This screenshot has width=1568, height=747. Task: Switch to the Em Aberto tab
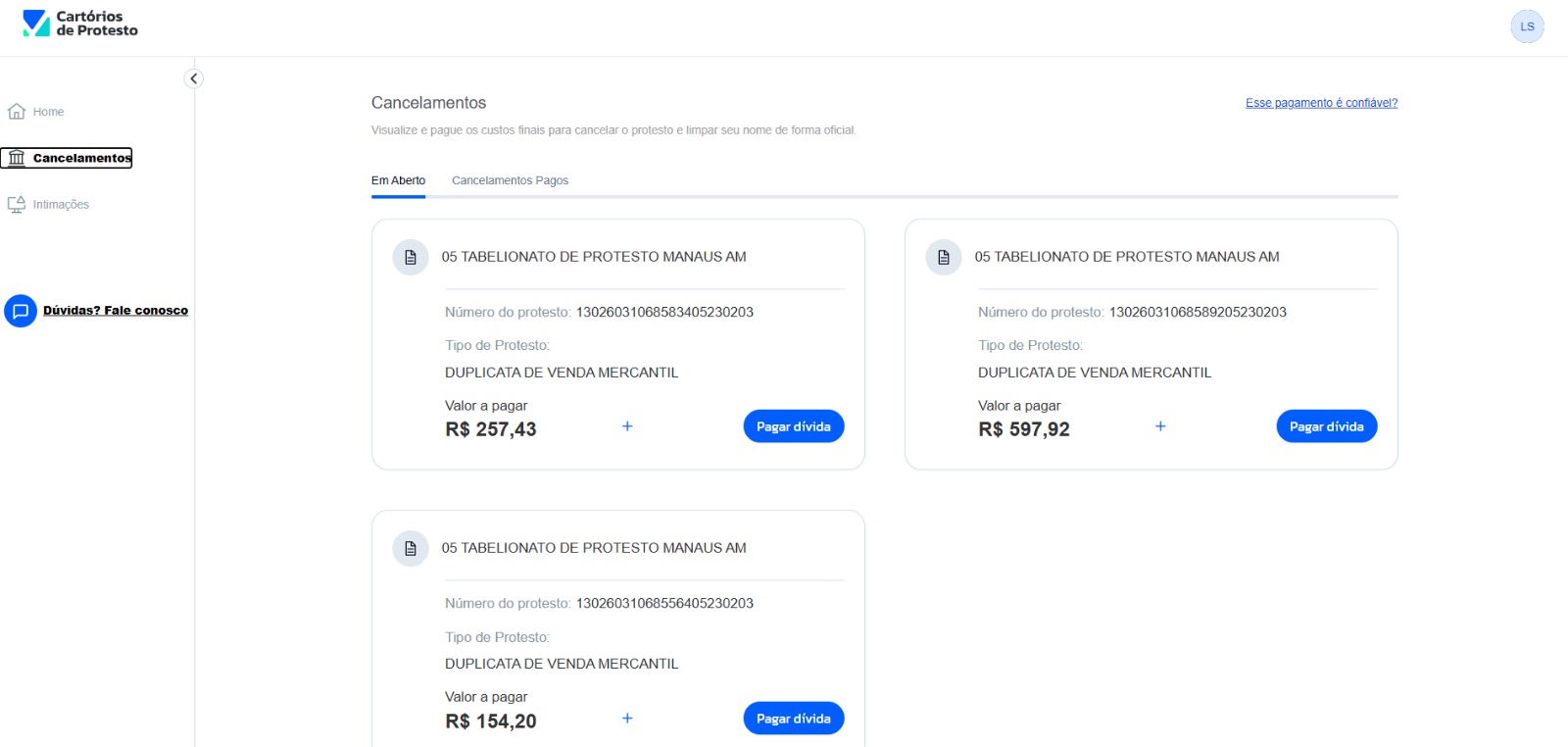click(398, 180)
